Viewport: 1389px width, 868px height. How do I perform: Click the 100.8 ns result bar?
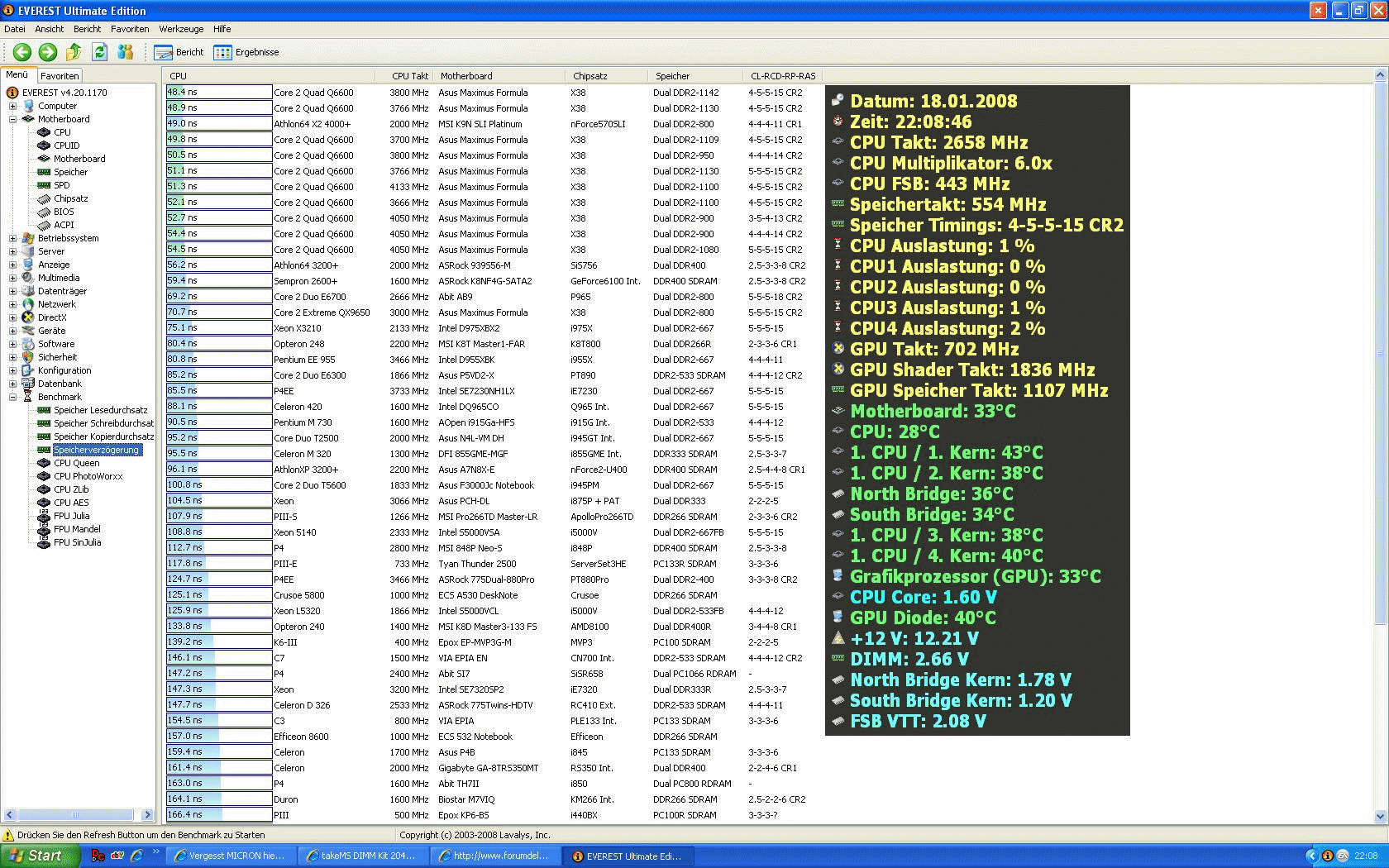pyautogui.click(x=219, y=484)
